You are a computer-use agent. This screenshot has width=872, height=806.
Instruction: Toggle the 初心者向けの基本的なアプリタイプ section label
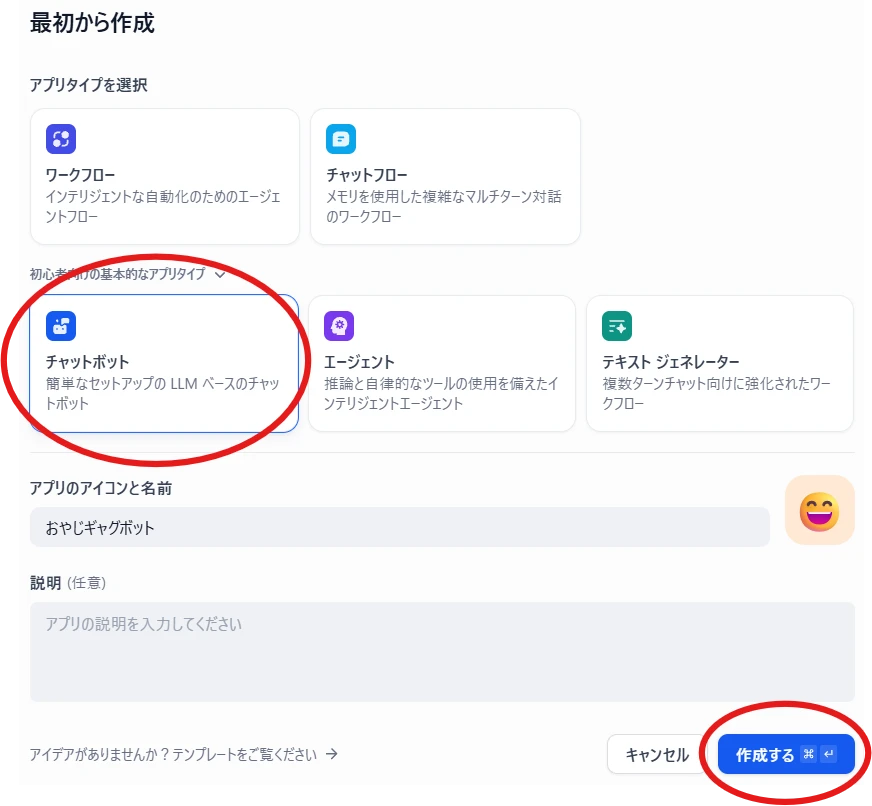(117, 273)
